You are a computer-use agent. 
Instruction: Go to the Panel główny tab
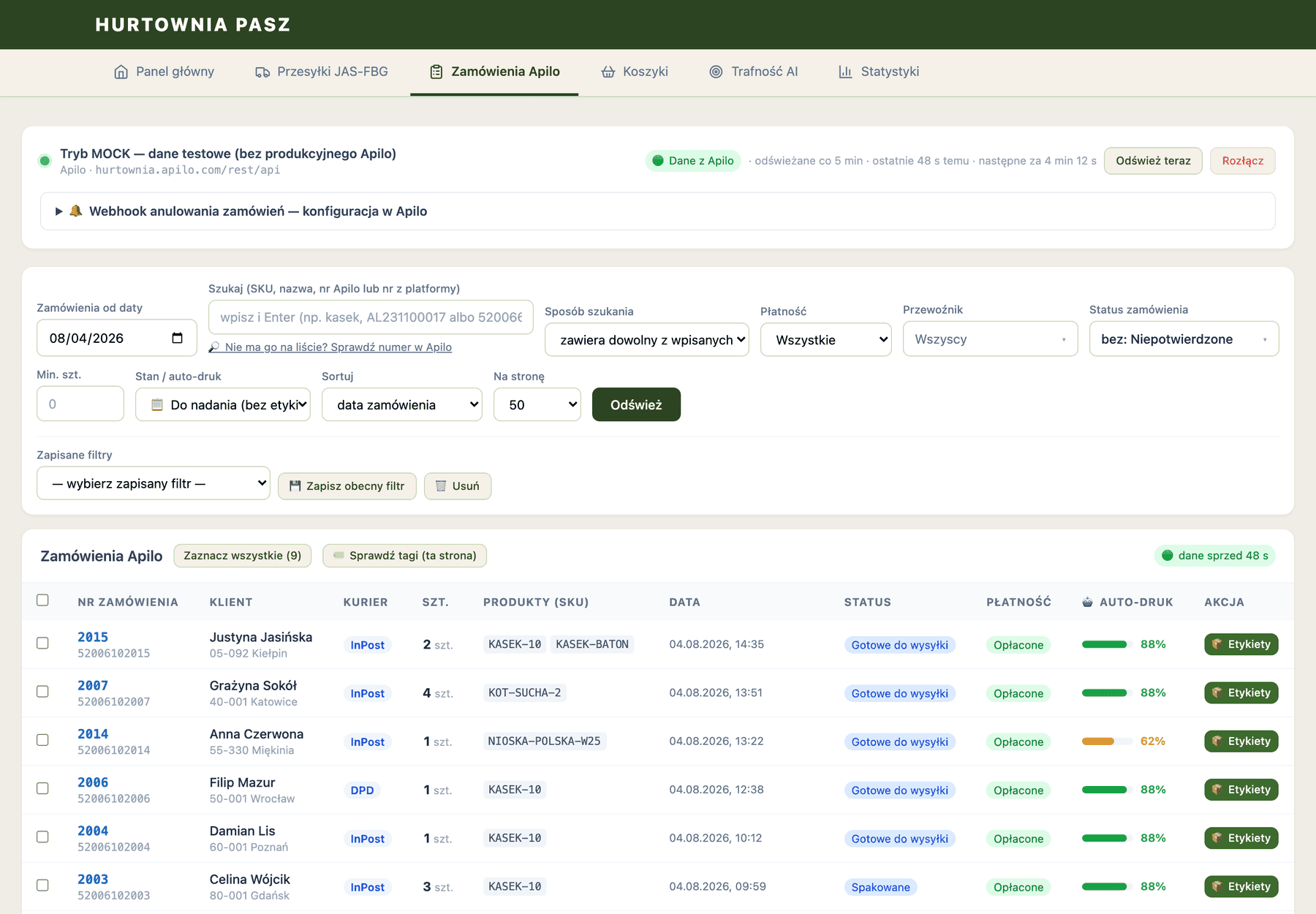click(x=164, y=72)
